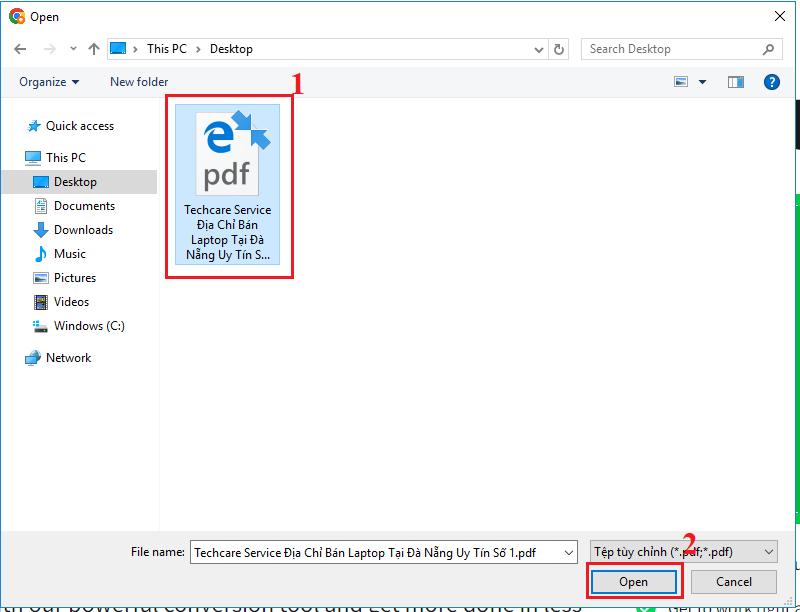Click the search magnifier icon
Image resolution: width=800 pixels, height=612 pixels.
(768, 49)
